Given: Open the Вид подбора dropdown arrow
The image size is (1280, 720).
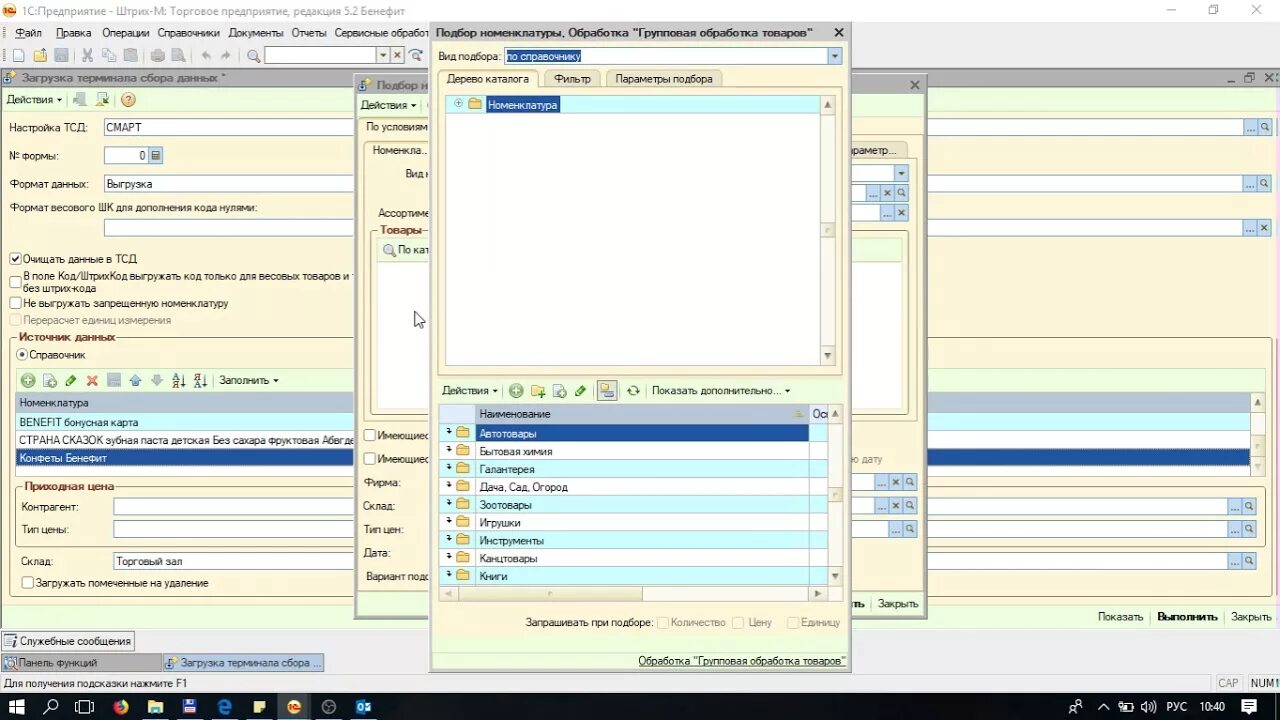Looking at the screenshot, I should [835, 56].
